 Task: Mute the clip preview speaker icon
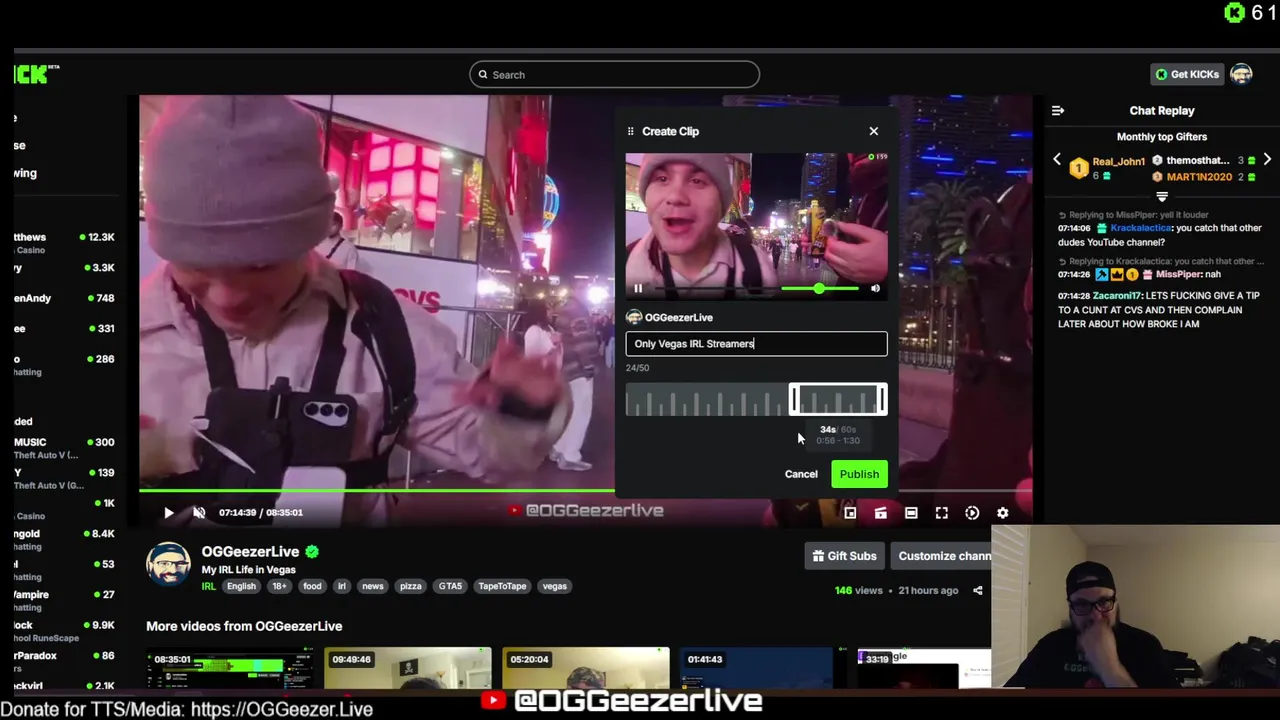[x=875, y=288]
